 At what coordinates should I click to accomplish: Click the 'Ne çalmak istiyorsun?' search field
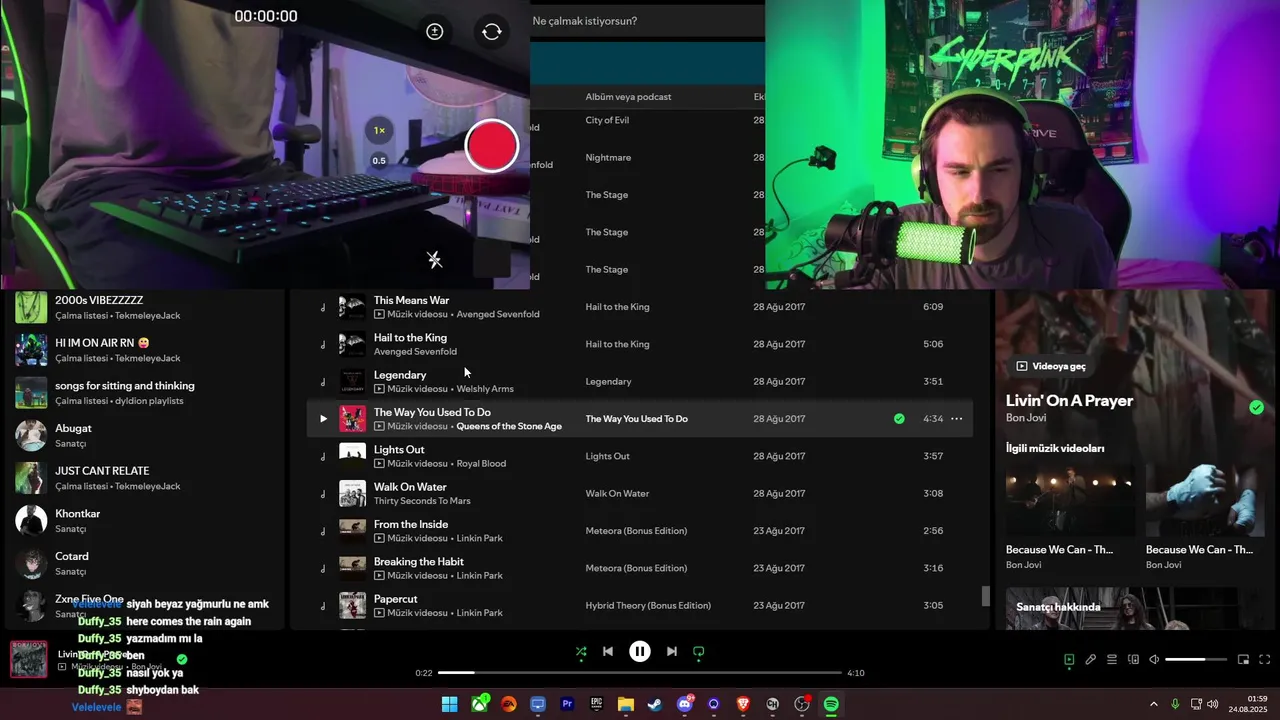click(x=646, y=21)
